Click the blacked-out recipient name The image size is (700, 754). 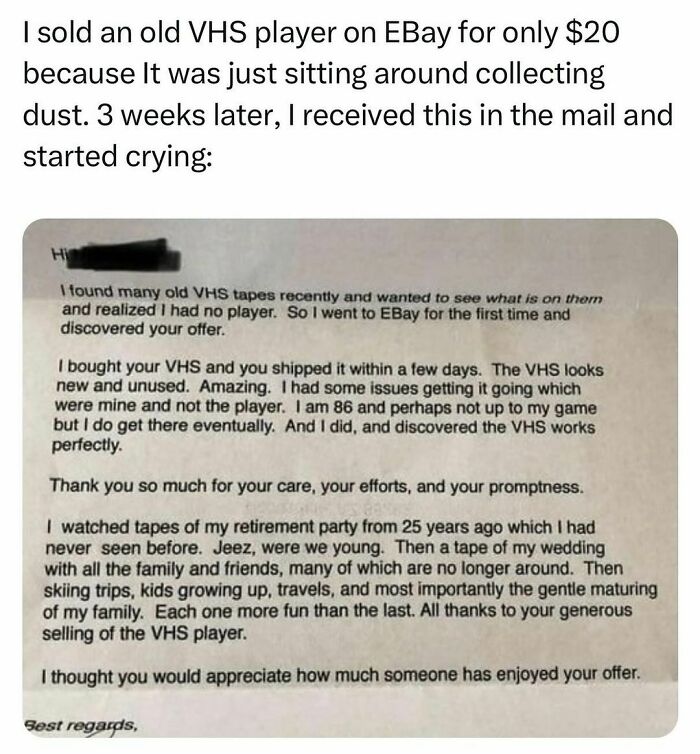point(124,255)
